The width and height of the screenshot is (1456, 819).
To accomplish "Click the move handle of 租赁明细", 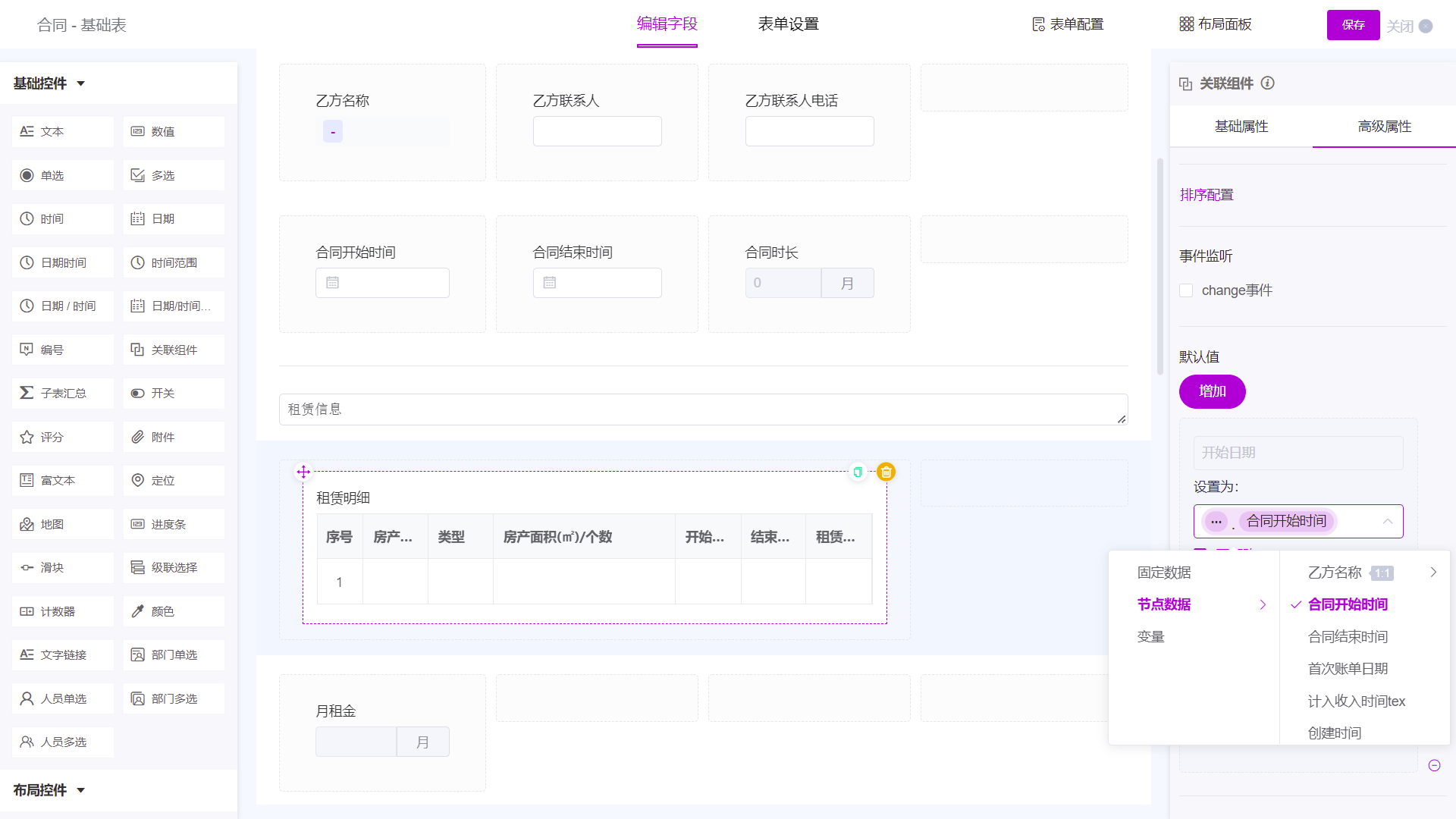I will click(303, 472).
